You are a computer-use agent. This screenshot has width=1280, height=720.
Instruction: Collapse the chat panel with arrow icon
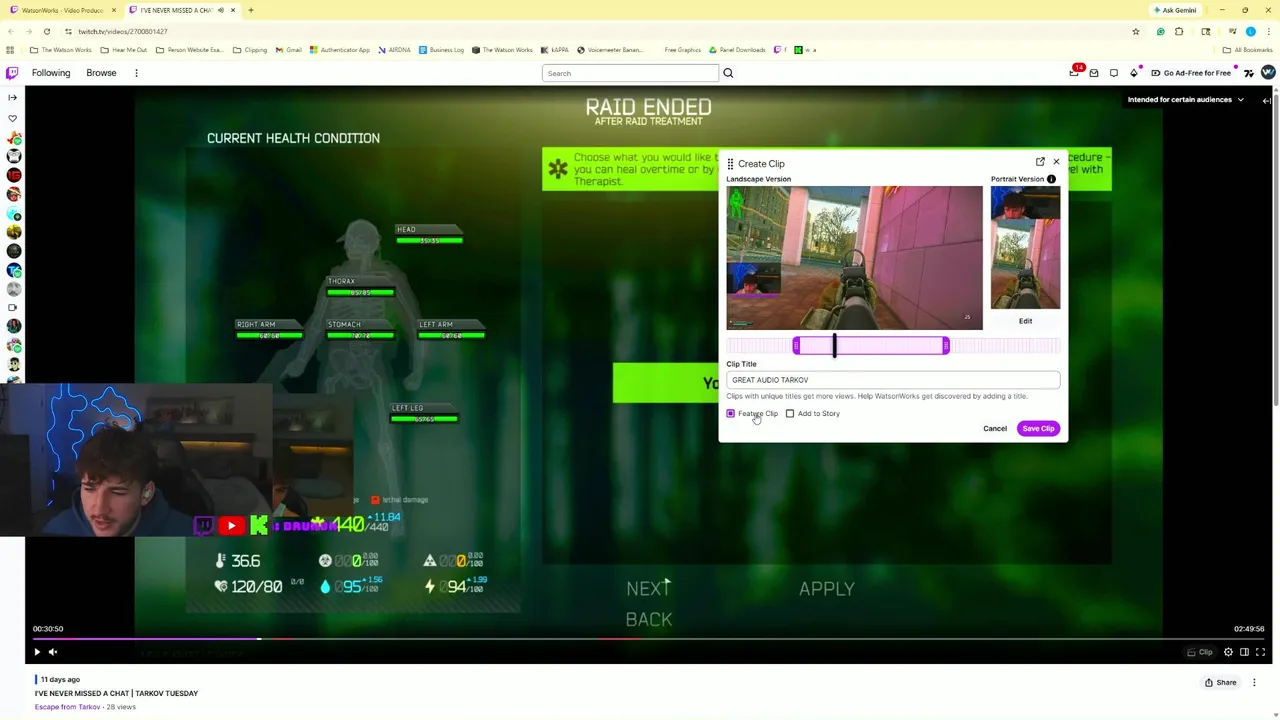tap(1266, 100)
